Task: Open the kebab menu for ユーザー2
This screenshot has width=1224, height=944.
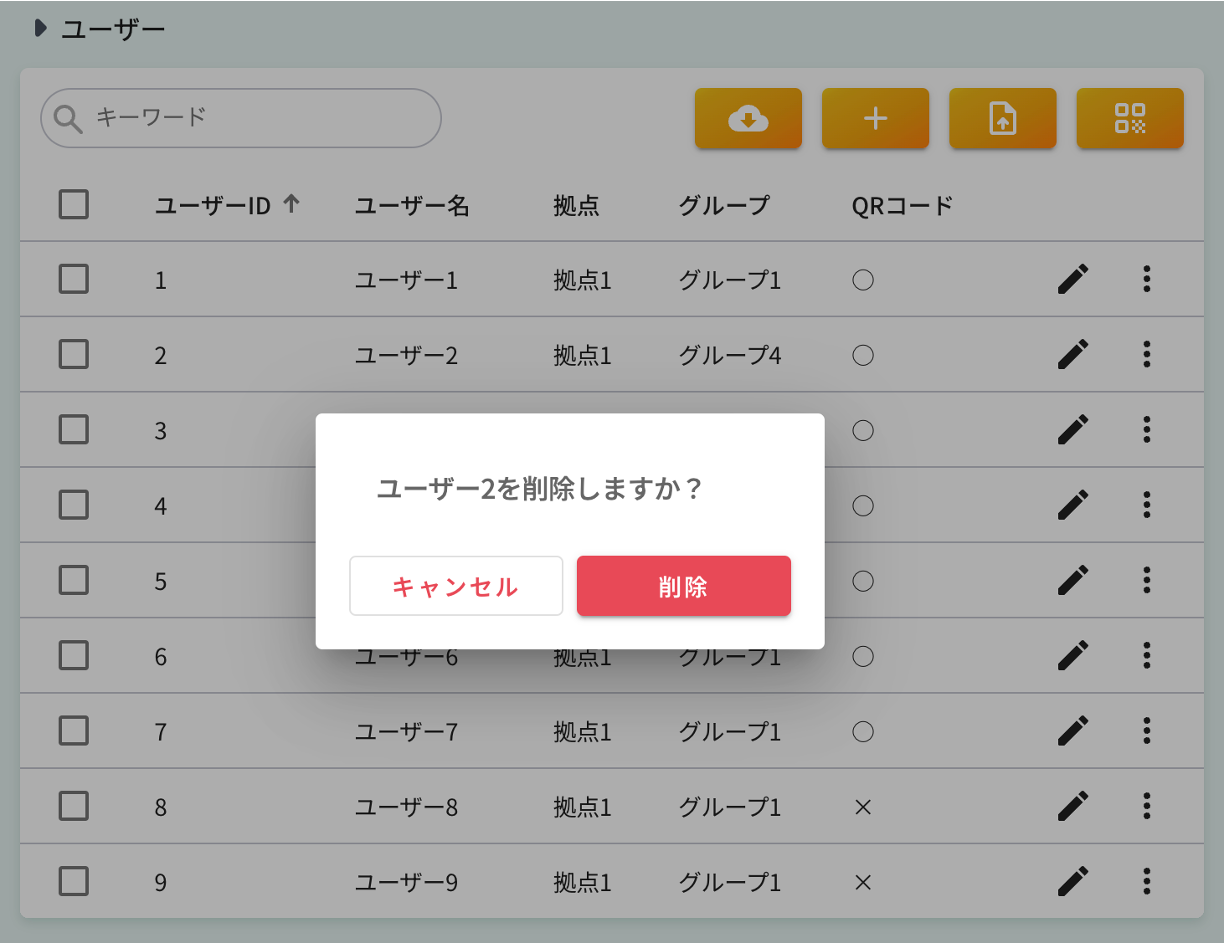Action: 1146,354
